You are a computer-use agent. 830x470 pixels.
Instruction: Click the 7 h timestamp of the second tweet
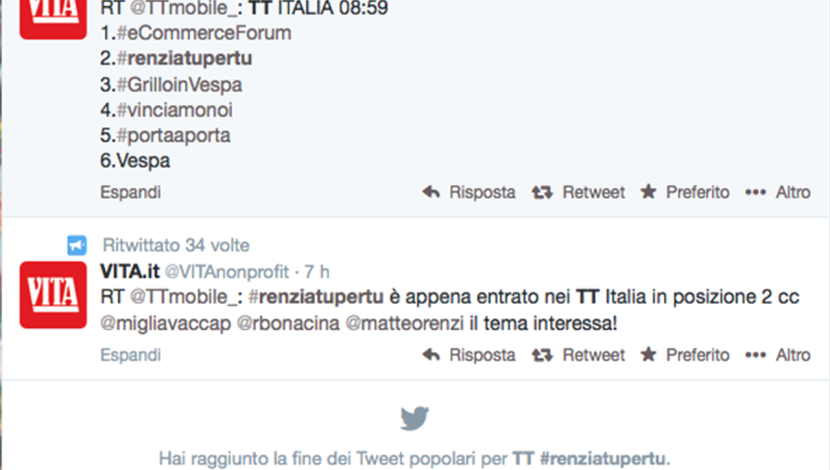coord(317,272)
